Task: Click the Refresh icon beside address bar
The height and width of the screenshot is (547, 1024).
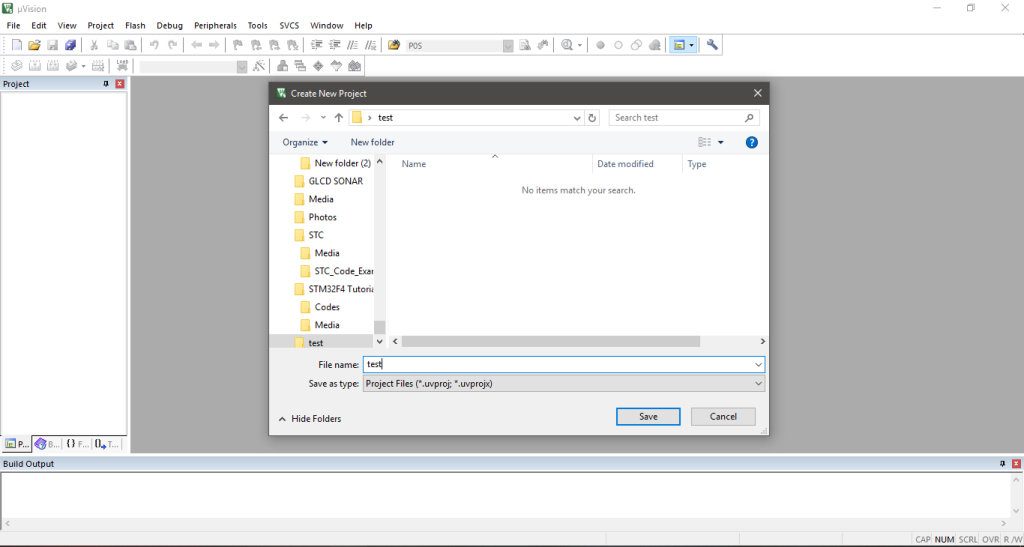Action: tap(593, 118)
